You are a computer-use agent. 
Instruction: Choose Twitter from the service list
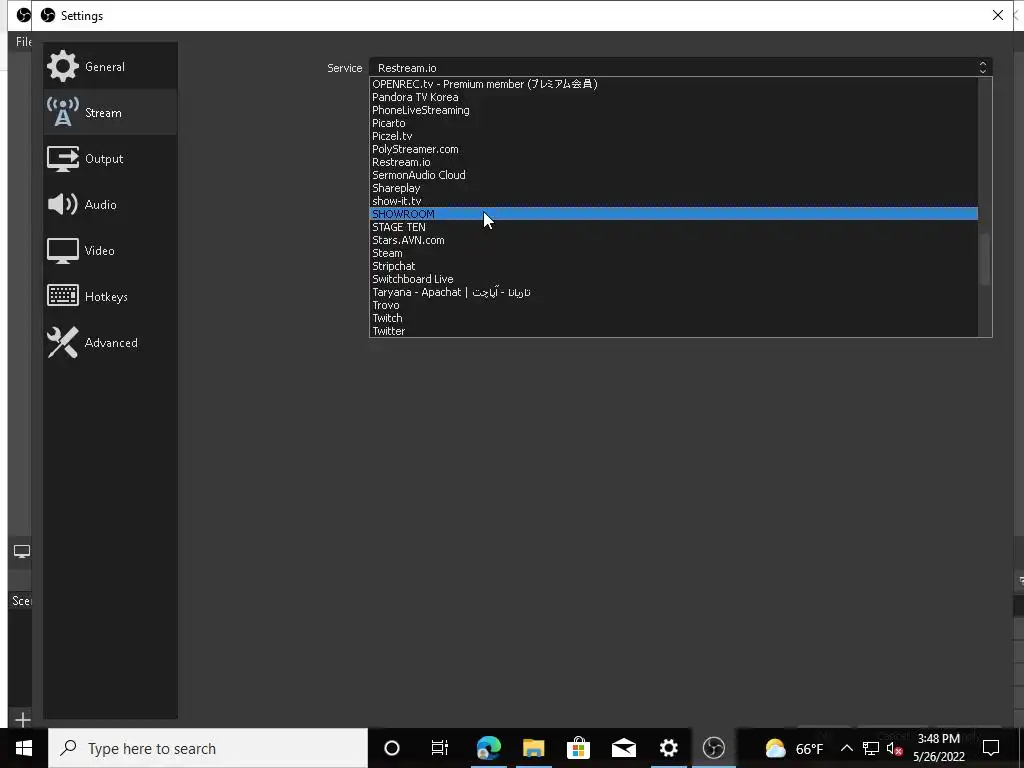pyautogui.click(x=673, y=331)
